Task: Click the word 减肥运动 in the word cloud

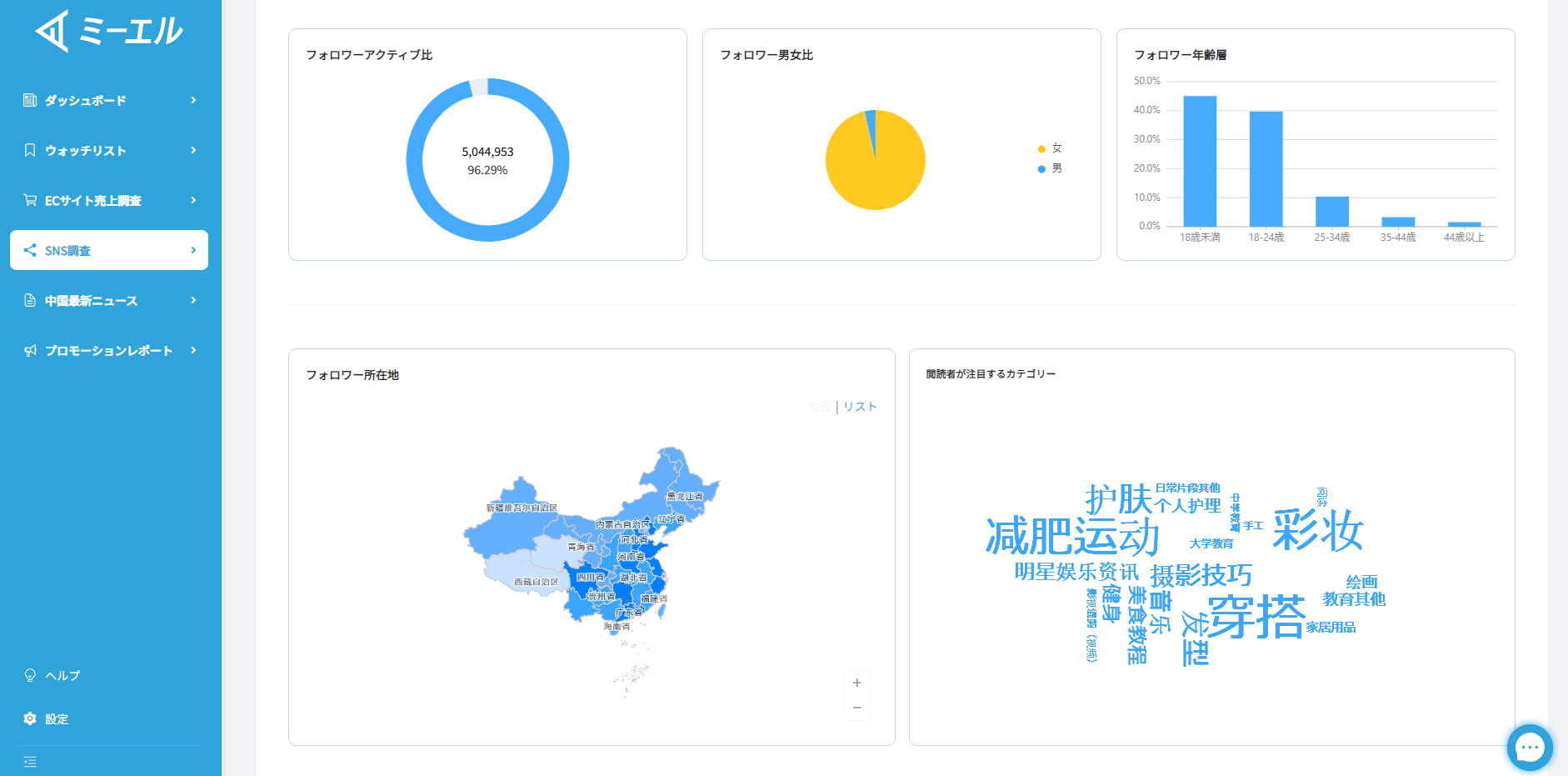Action: click(x=1072, y=536)
